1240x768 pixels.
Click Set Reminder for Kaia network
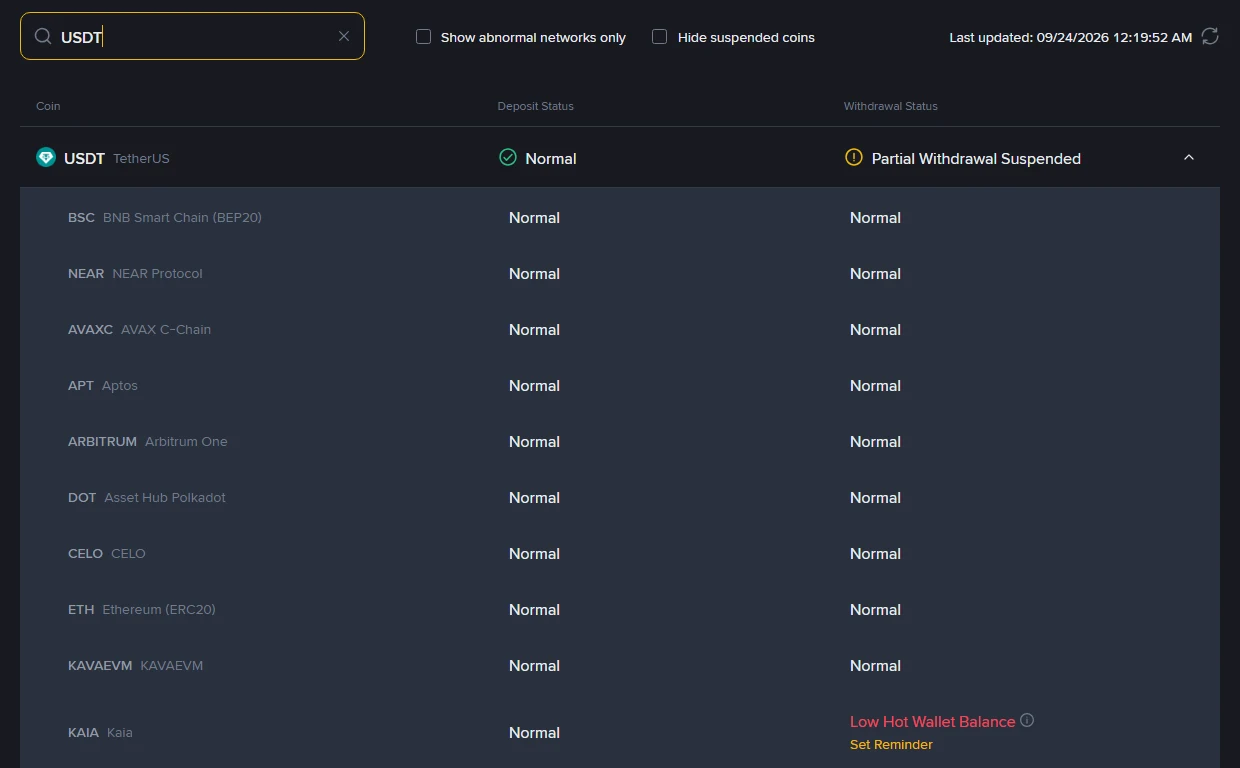click(x=891, y=744)
